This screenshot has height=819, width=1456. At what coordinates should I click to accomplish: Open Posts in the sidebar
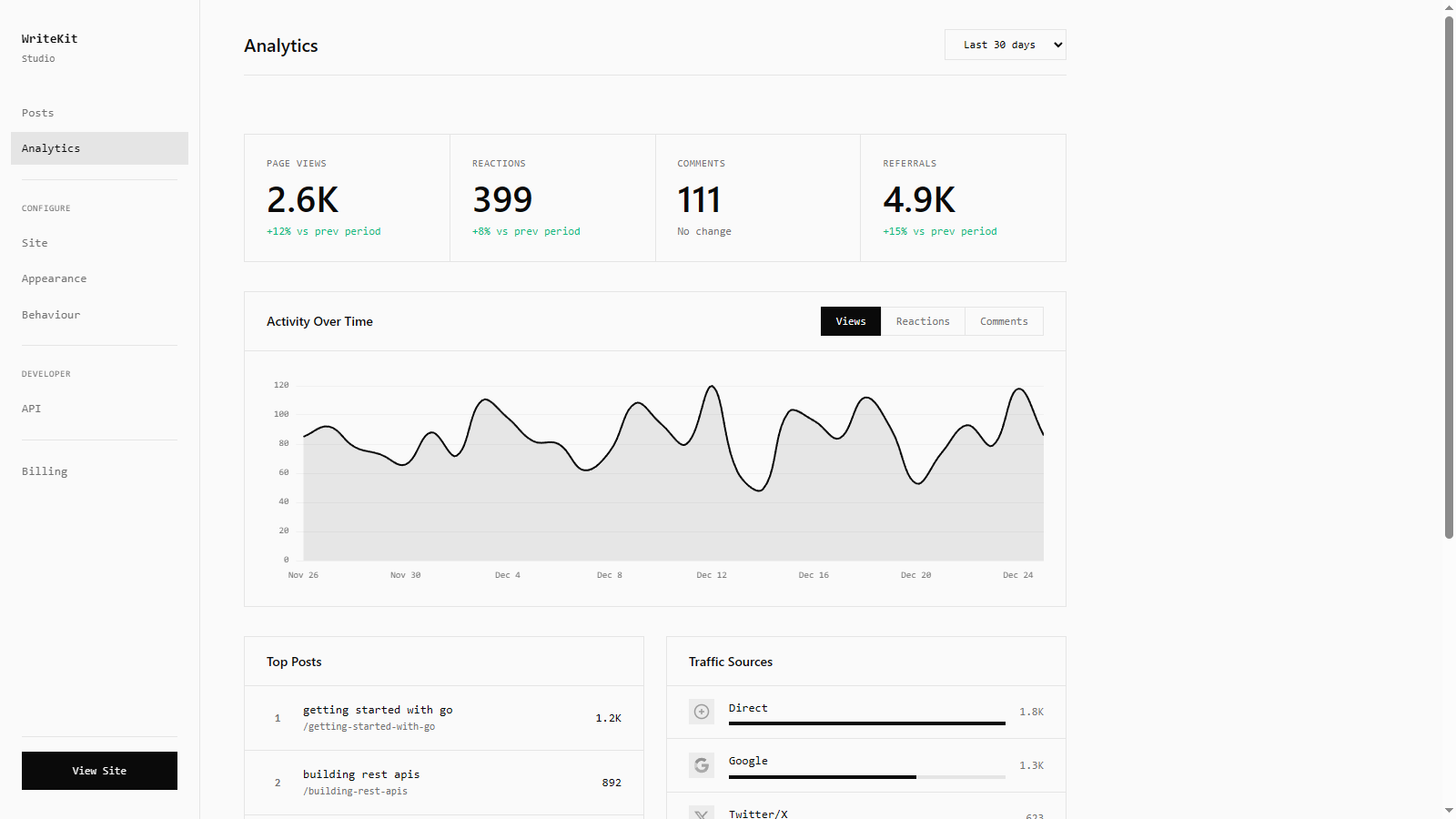38,113
